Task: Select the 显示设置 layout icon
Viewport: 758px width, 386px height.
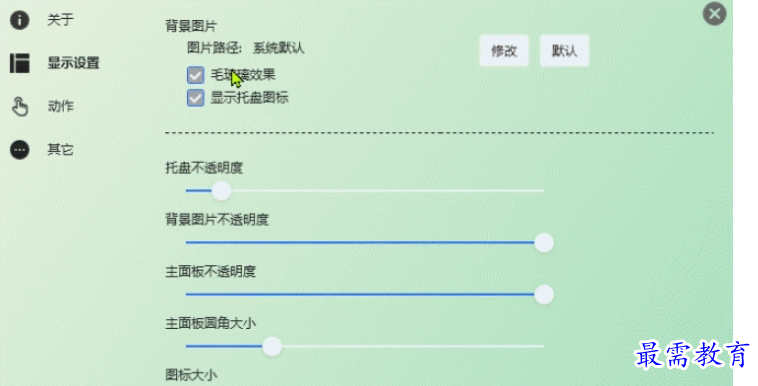Action: tap(20, 63)
